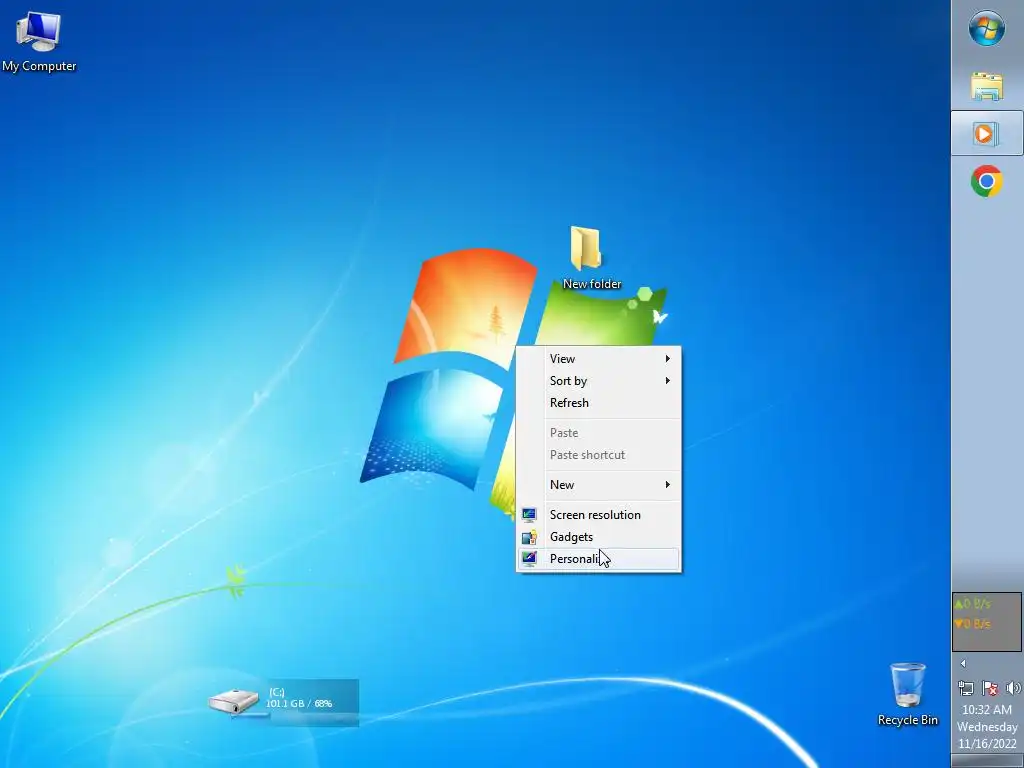
Task: Click the 10:32 AM clock
Action: [986, 710]
